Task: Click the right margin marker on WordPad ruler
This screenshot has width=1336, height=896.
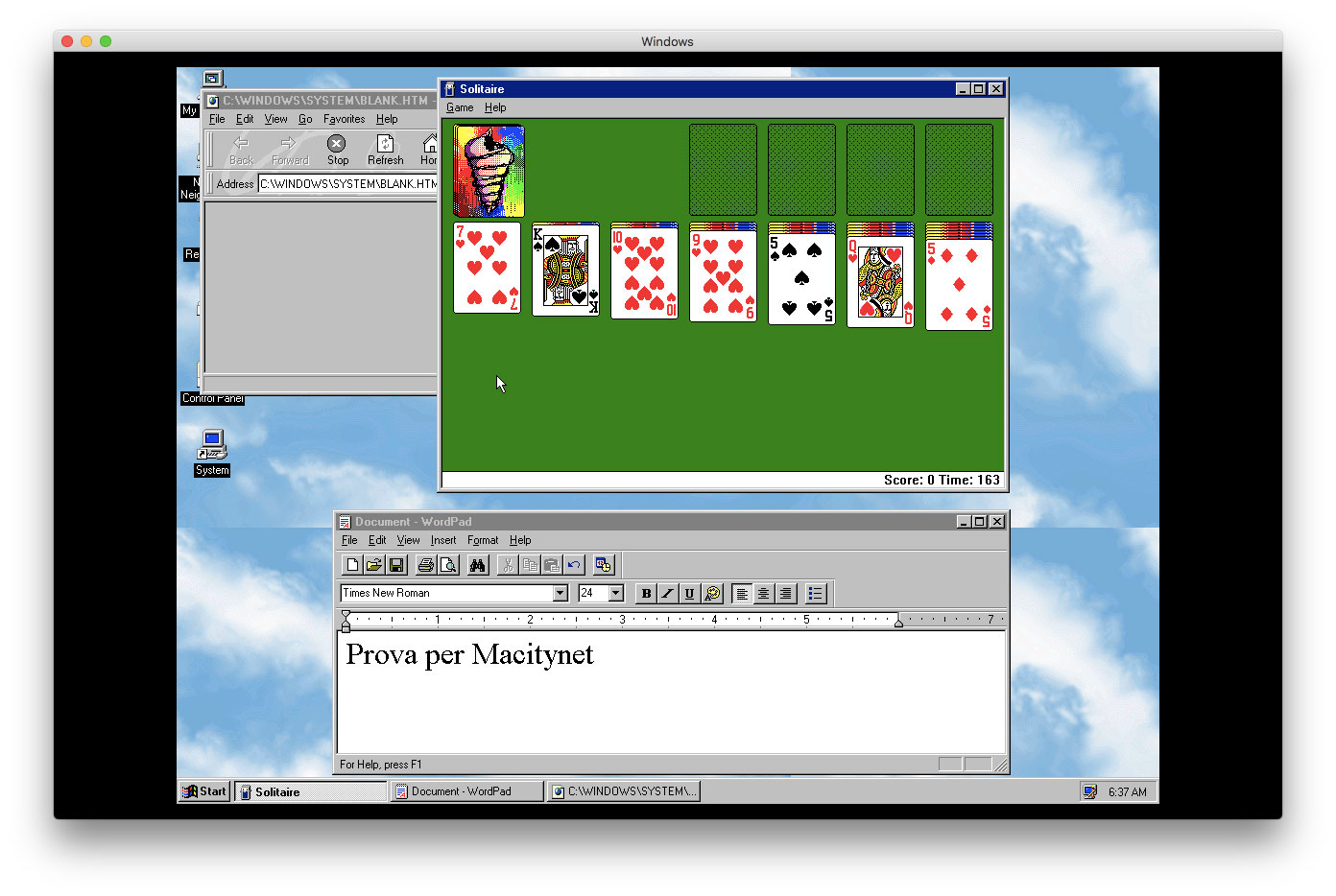Action: pos(898,622)
